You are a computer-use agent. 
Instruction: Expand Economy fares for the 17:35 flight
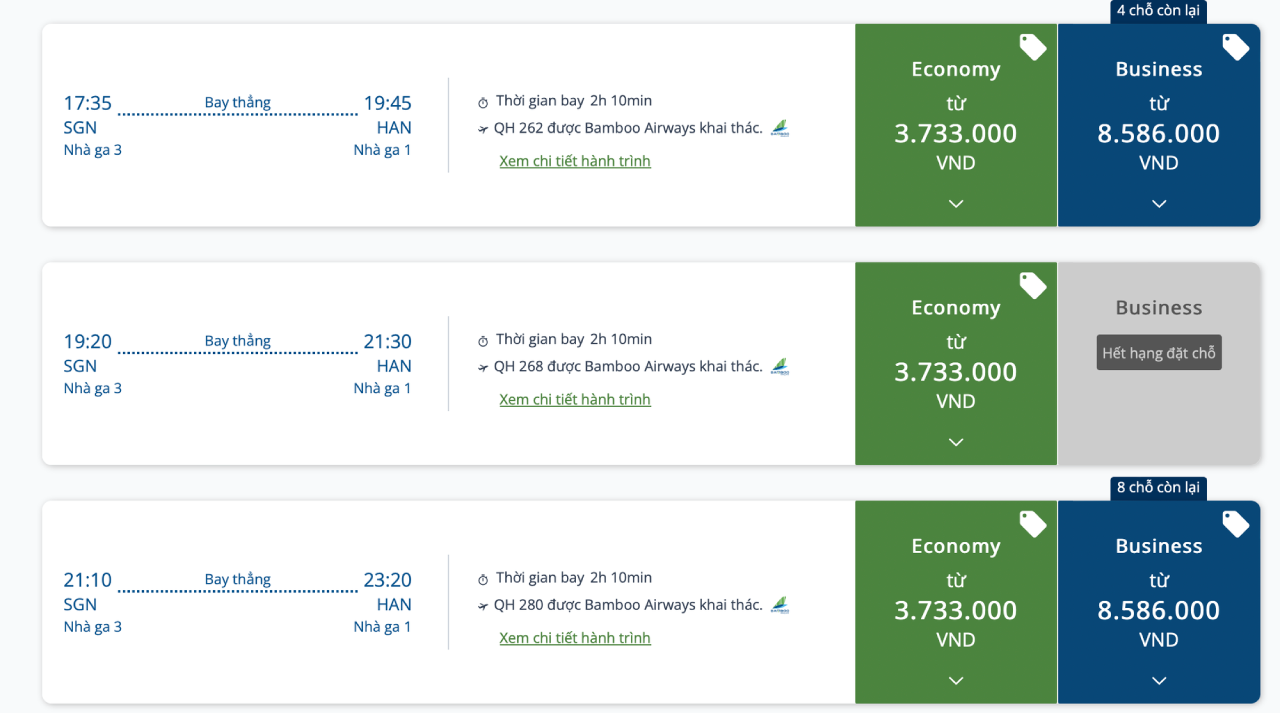(956, 204)
